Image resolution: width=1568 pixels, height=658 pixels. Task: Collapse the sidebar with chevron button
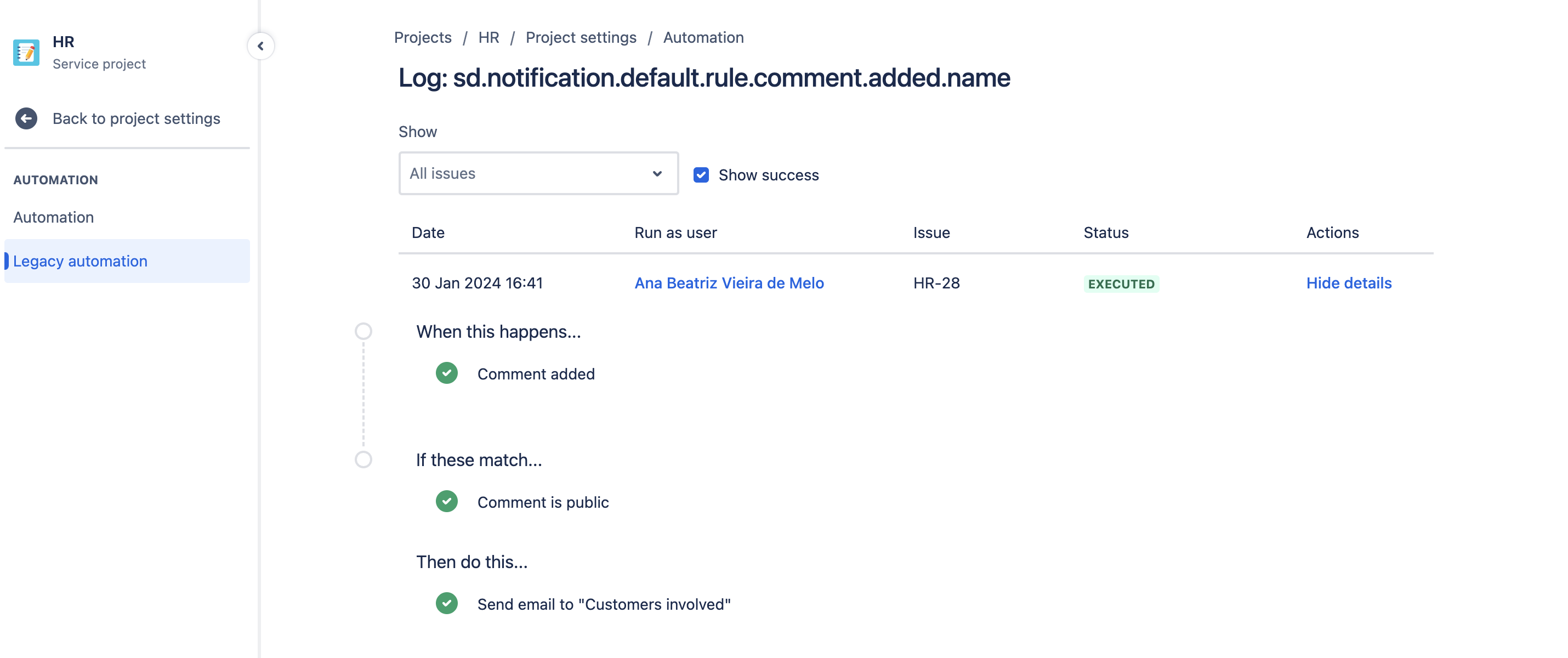[260, 46]
